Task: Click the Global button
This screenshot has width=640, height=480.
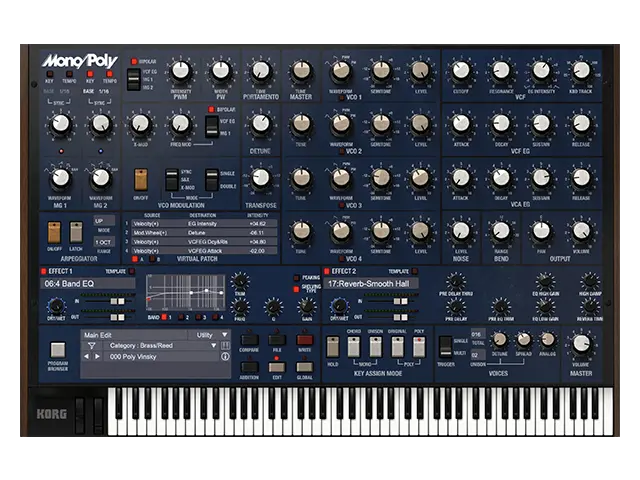Action: (x=304, y=367)
